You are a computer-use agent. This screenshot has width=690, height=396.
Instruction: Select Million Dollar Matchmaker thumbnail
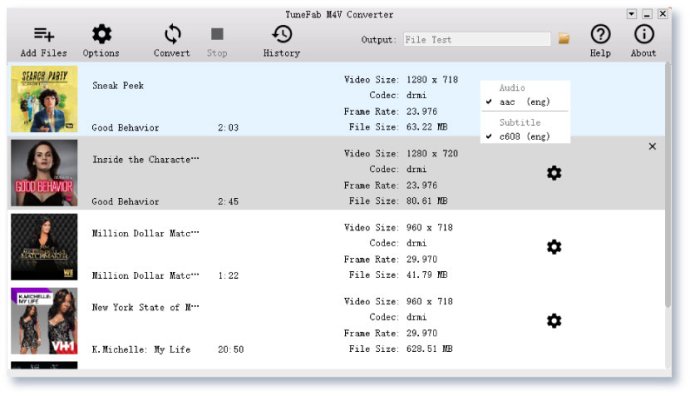pyautogui.click(x=44, y=247)
